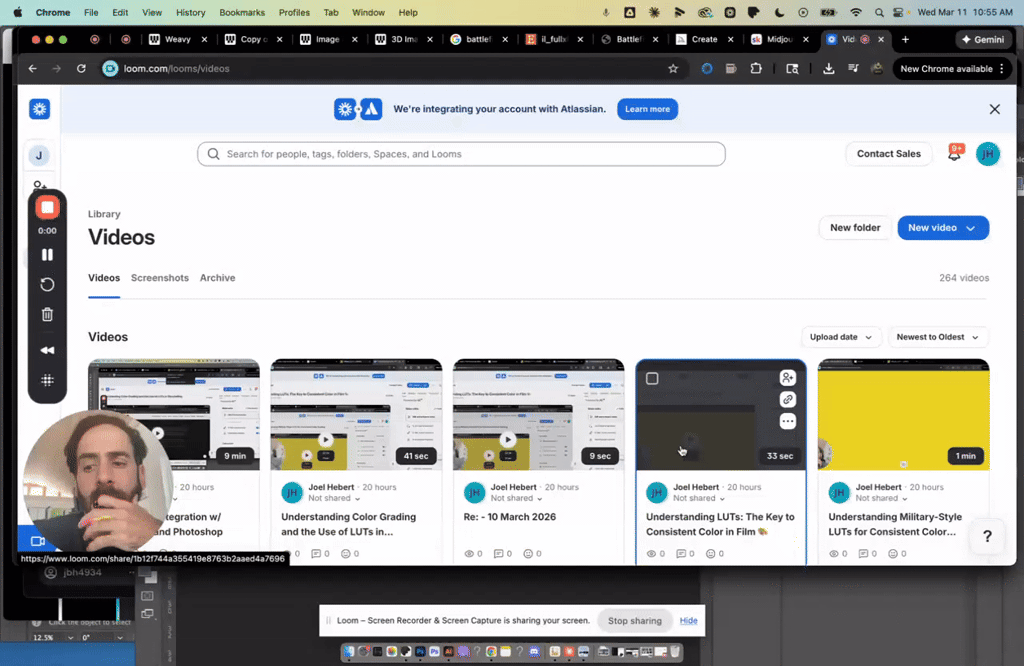Tick the checkbox on the 33 sec video
1024x666 pixels.
click(x=652, y=379)
